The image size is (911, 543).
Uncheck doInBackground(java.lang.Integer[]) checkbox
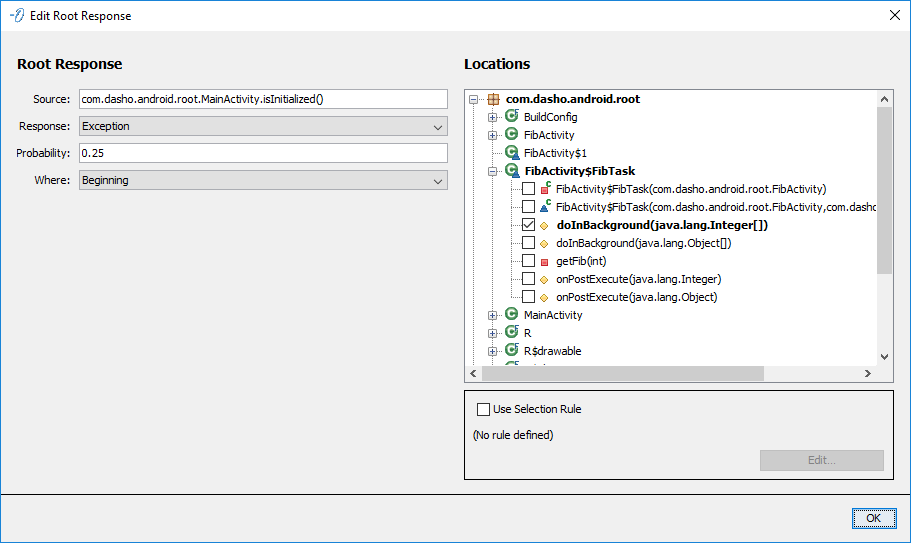(528, 225)
